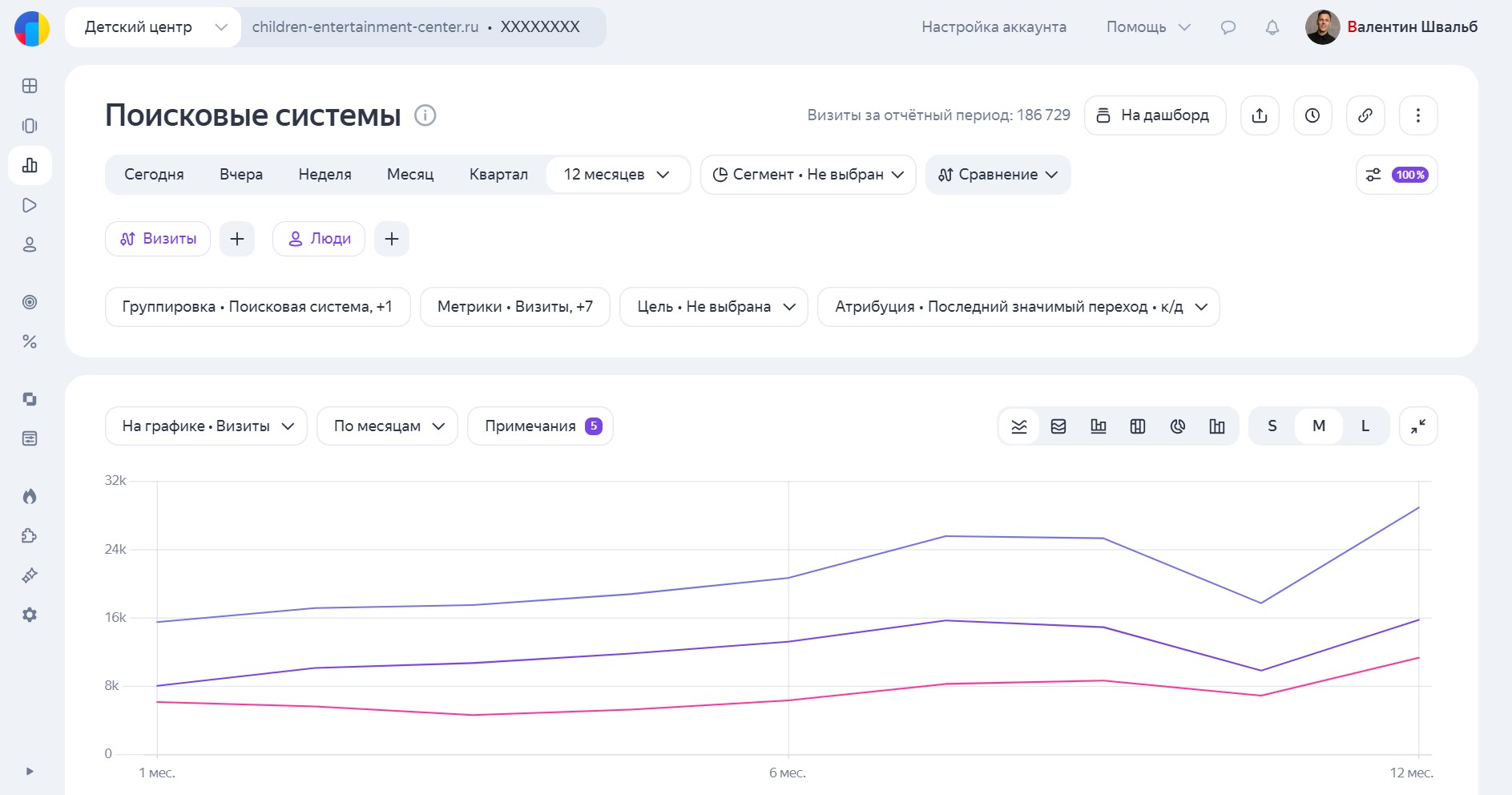Open the person-shaped audience sidebar icon
Viewport: 1512px width, 795px height.
coord(30,245)
